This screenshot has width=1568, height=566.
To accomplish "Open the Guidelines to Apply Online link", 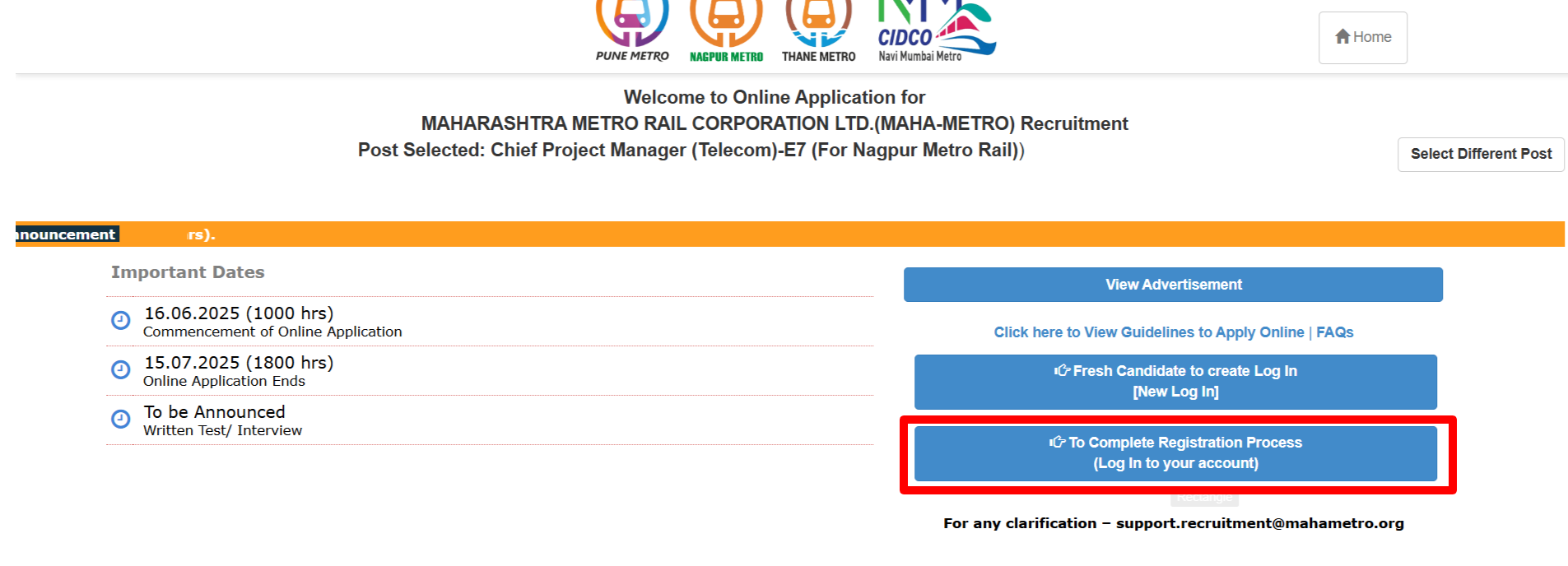I will pos(1148,332).
